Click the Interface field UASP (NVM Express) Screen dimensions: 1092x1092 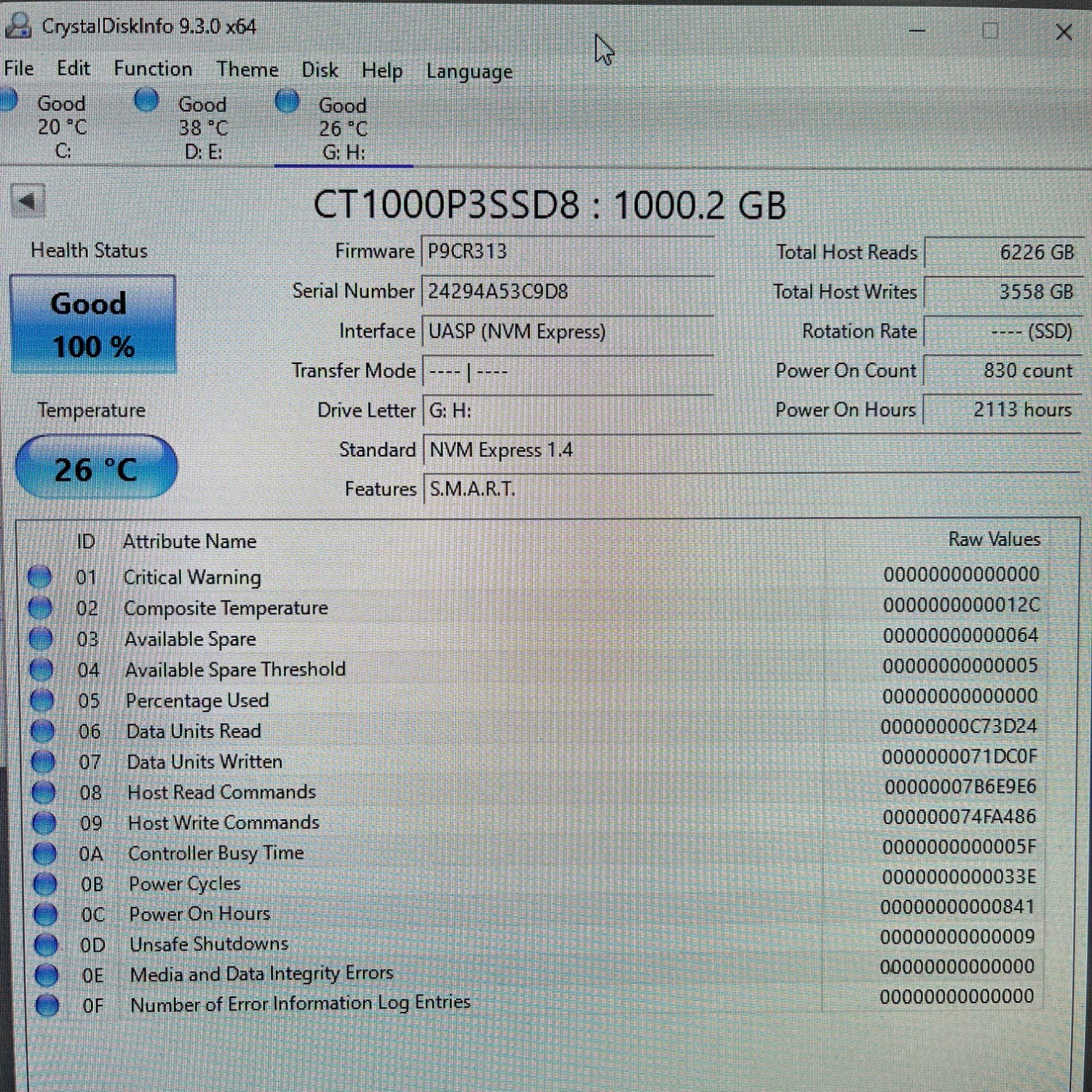point(567,331)
